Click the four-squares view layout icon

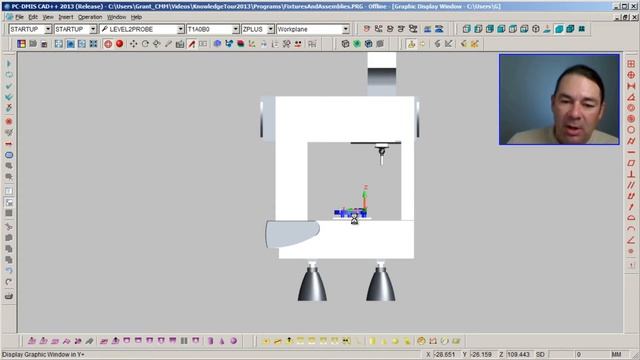tap(582, 29)
